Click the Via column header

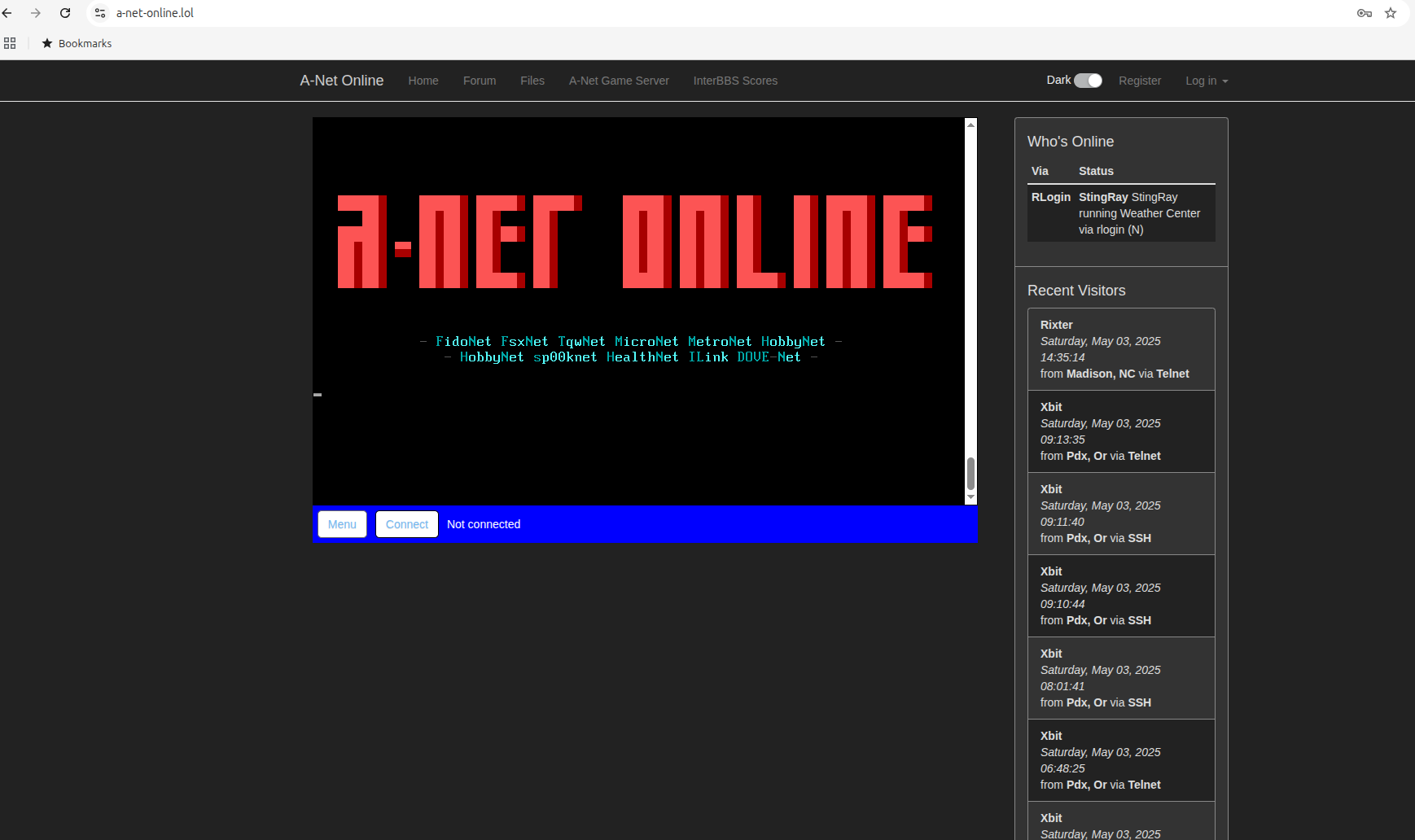coord(1040,171)
